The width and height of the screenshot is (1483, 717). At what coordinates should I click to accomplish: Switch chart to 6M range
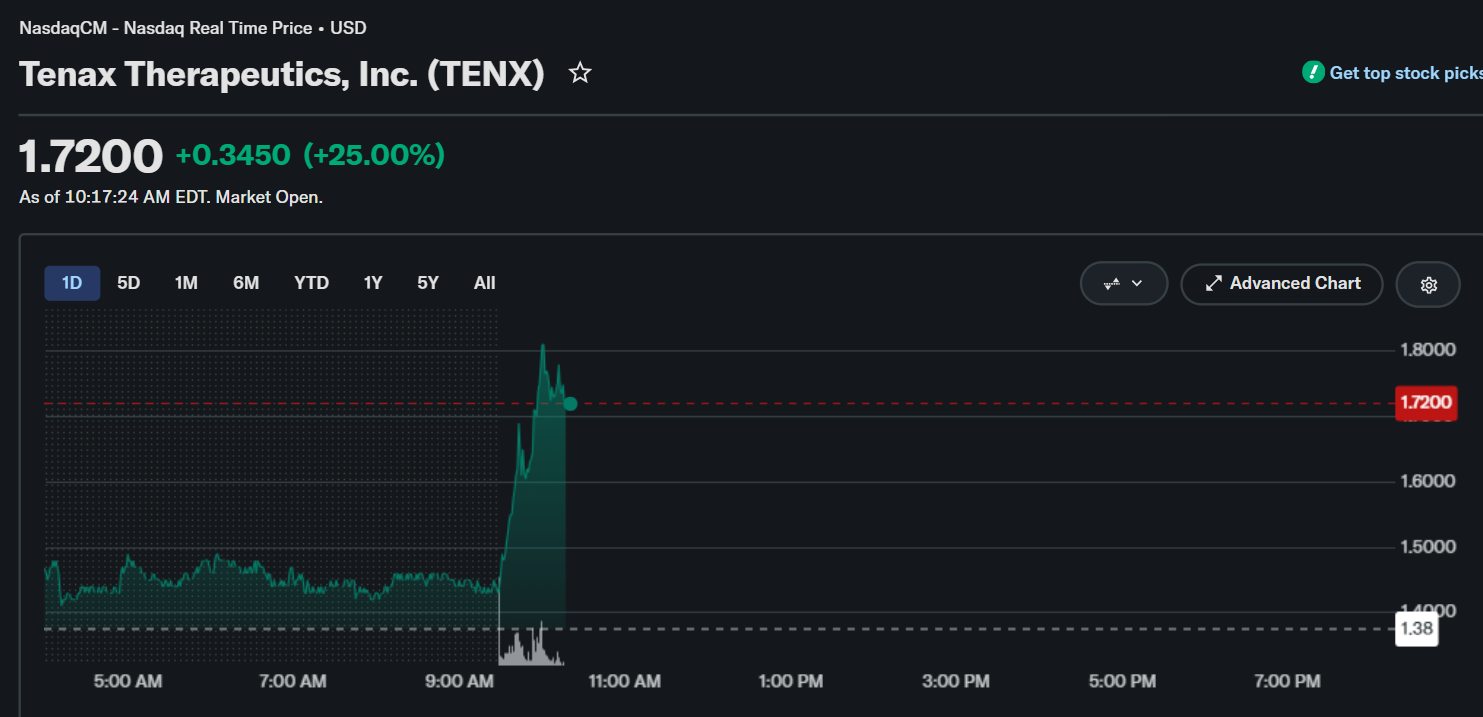[x=246, y=283]
